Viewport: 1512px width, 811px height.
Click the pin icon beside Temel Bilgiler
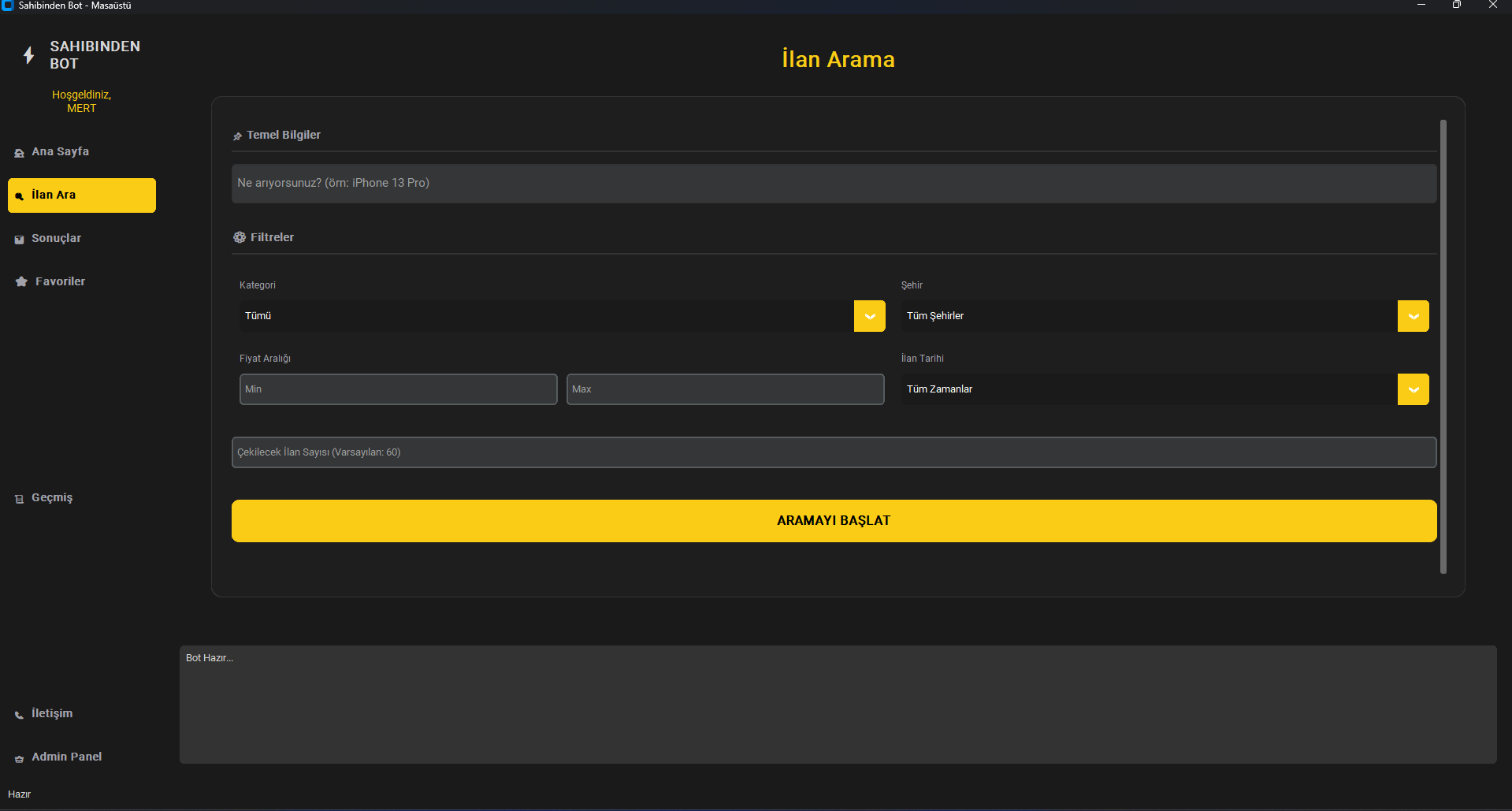(237, 136)
